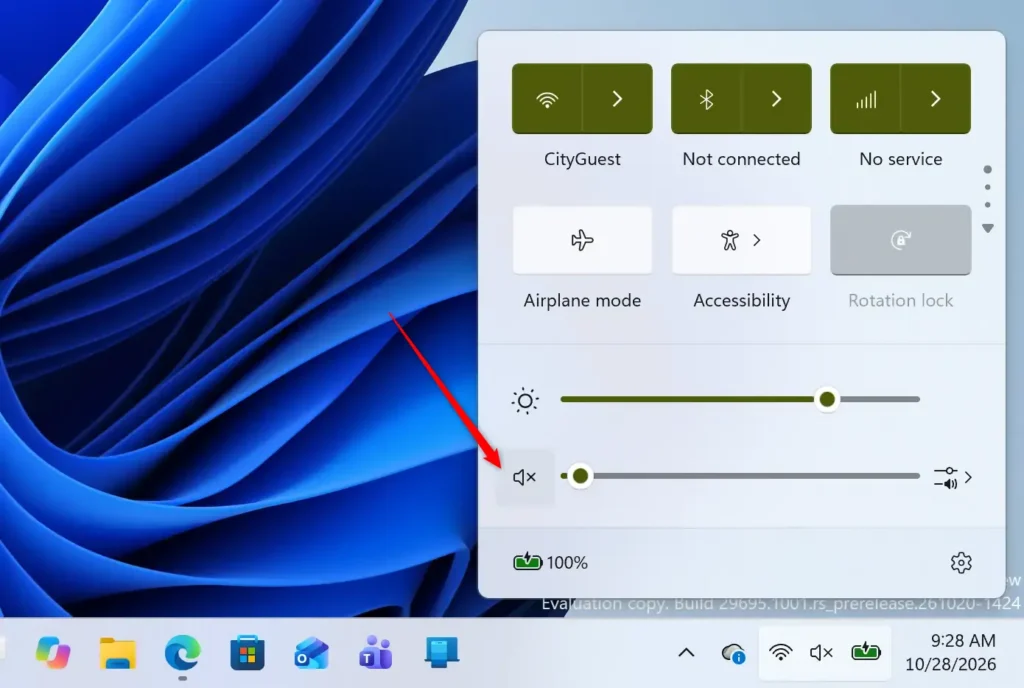Click the Not connected Bluetooth label
The height and width of the screenshot is (688, 1024).
pyautogui.click(x=741, y=159)
